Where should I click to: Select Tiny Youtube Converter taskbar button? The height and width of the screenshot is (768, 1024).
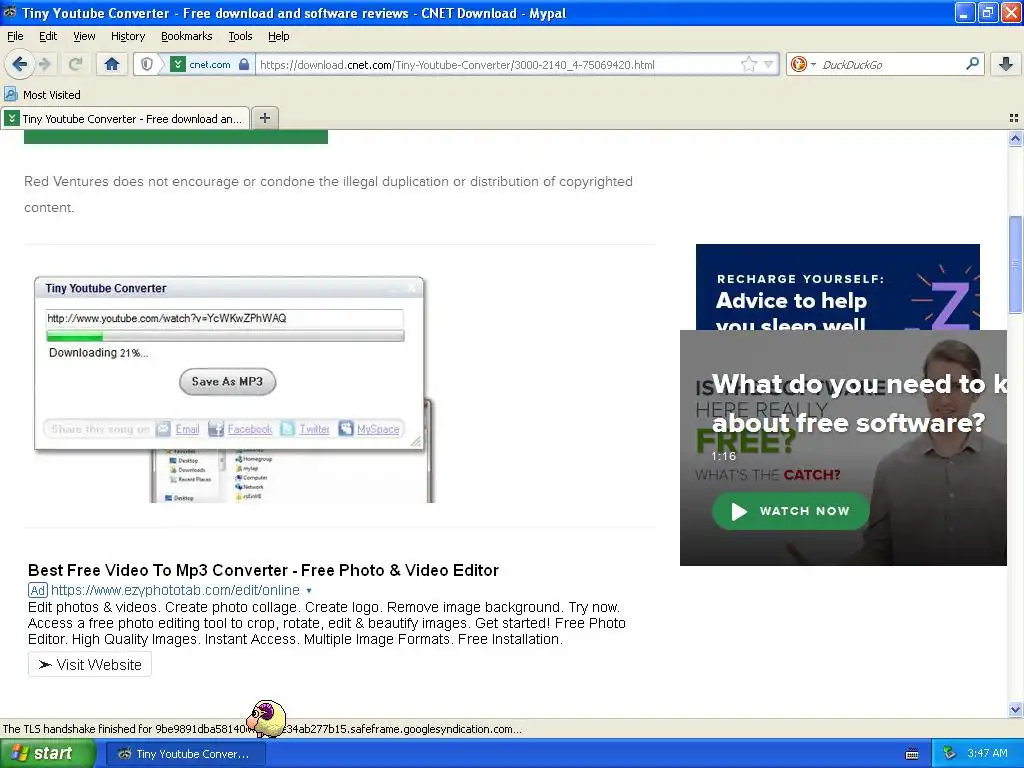click(x=185, y=754)
